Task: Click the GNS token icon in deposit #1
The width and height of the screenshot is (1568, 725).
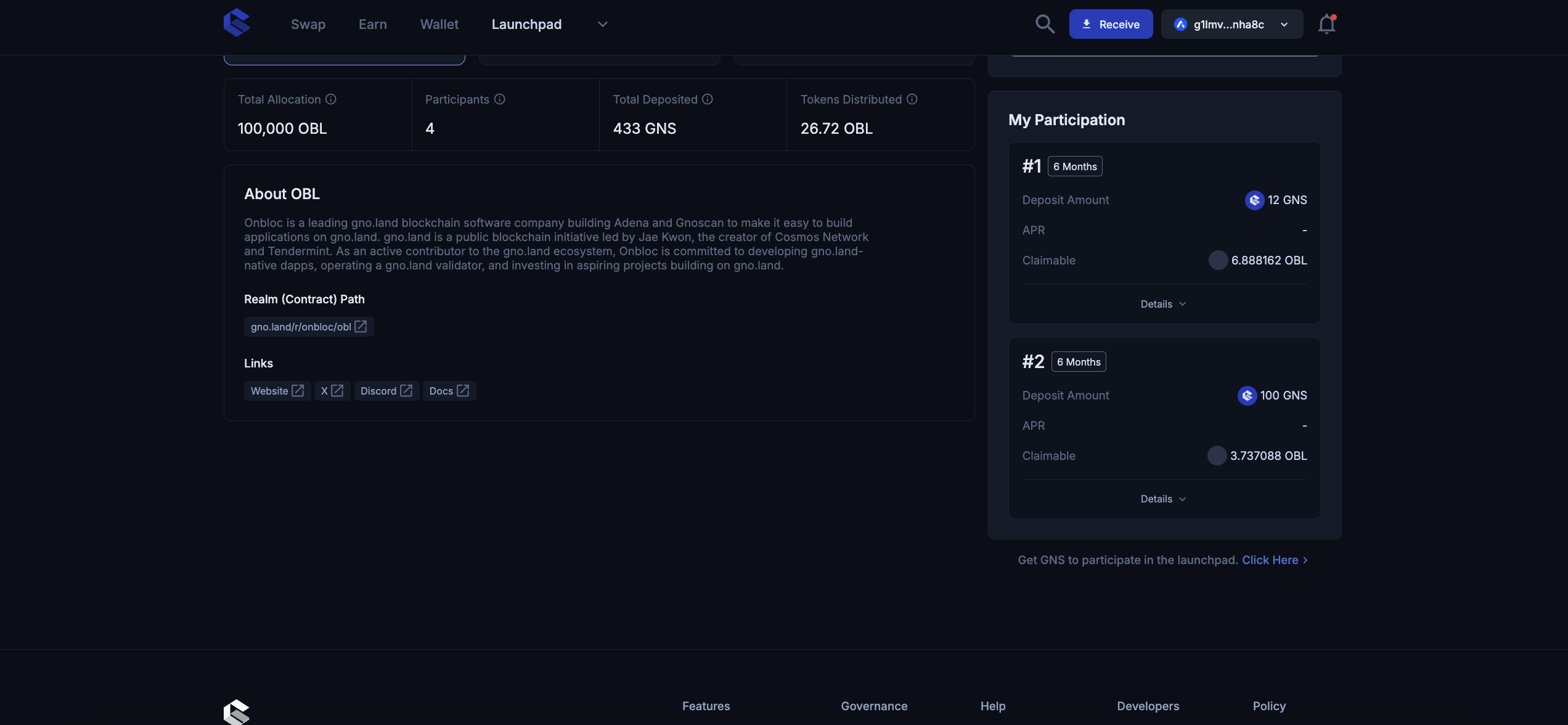Action: [x=1254, y=200]
